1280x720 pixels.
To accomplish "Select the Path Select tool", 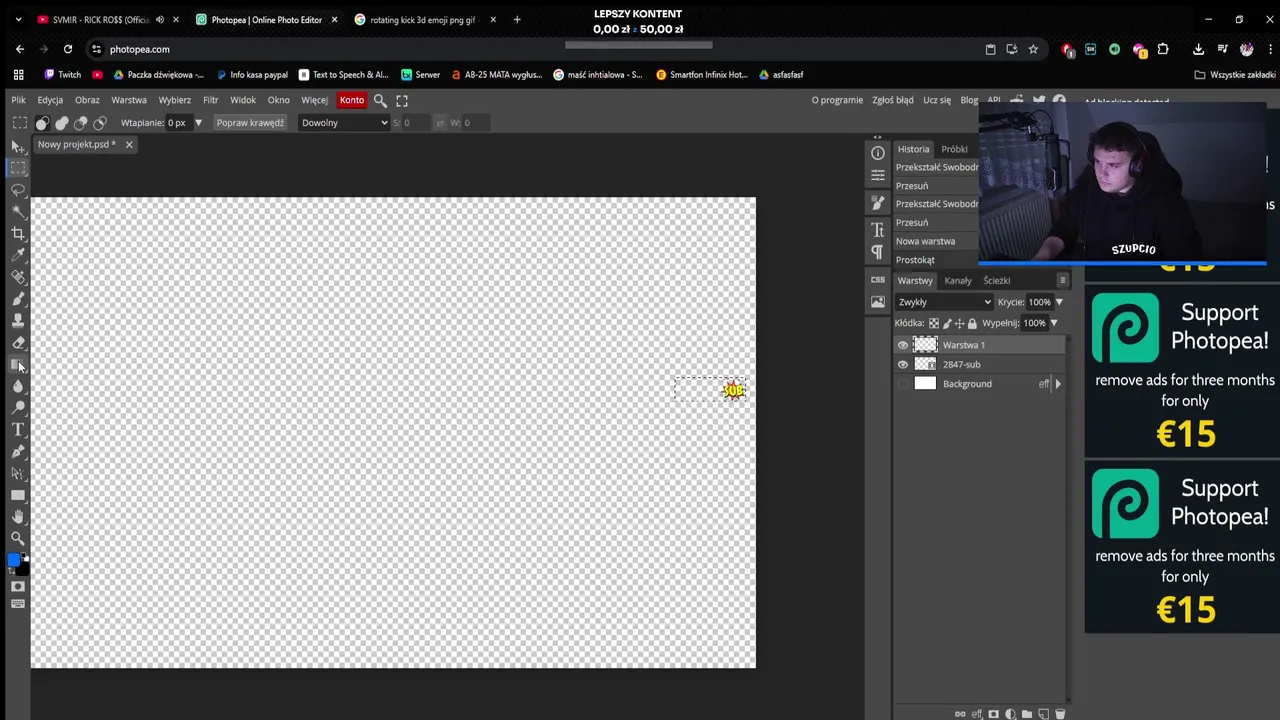I will point(18,474).
